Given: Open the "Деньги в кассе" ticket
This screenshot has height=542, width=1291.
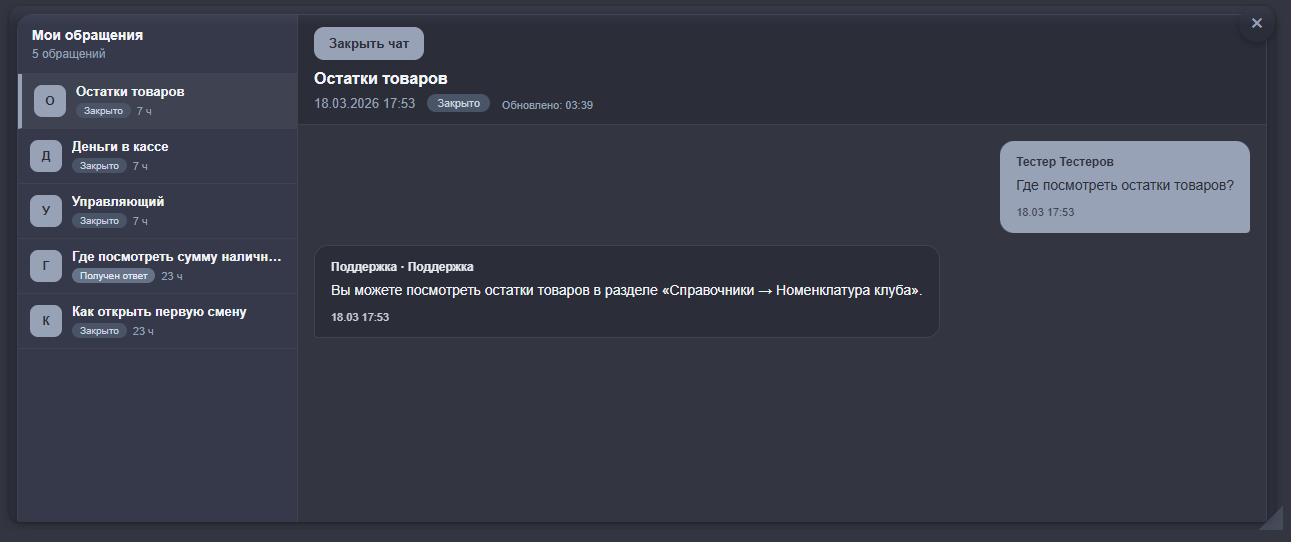Looking at the screenshot, I should tap(120, 147).
